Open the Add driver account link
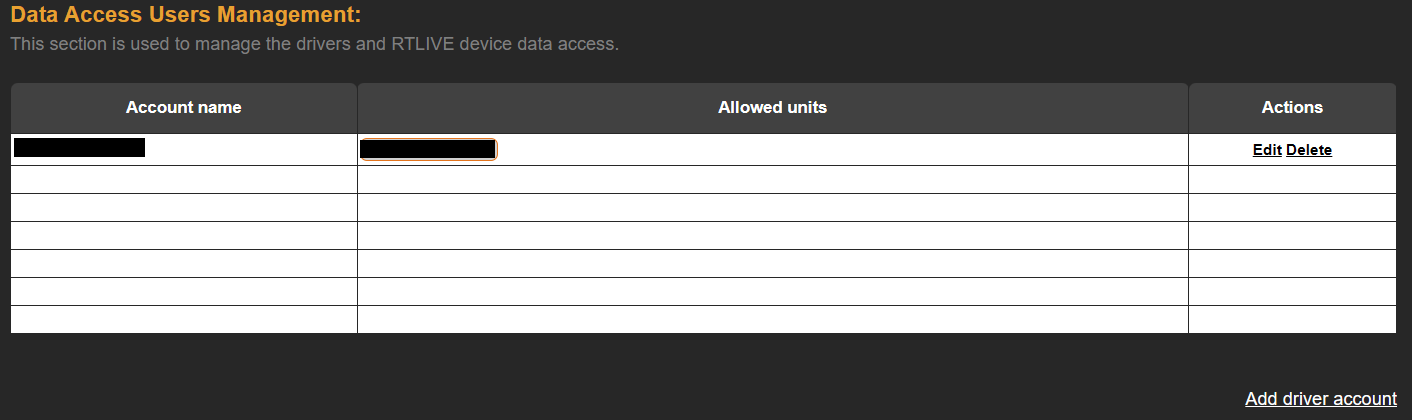1412x420 pixels. (x=1320, y=399)
